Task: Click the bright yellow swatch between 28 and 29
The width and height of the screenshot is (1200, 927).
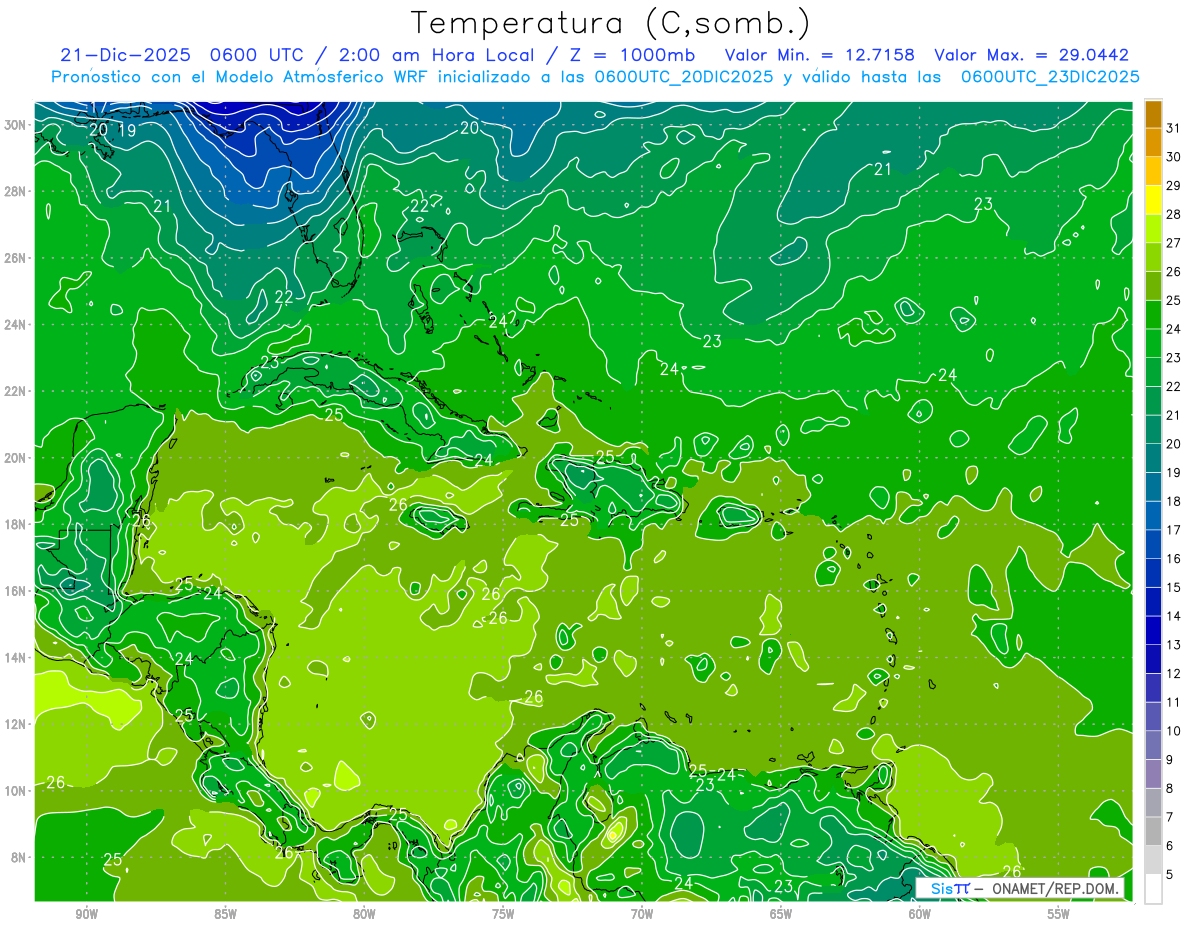Action: (x=1153, y=199)
